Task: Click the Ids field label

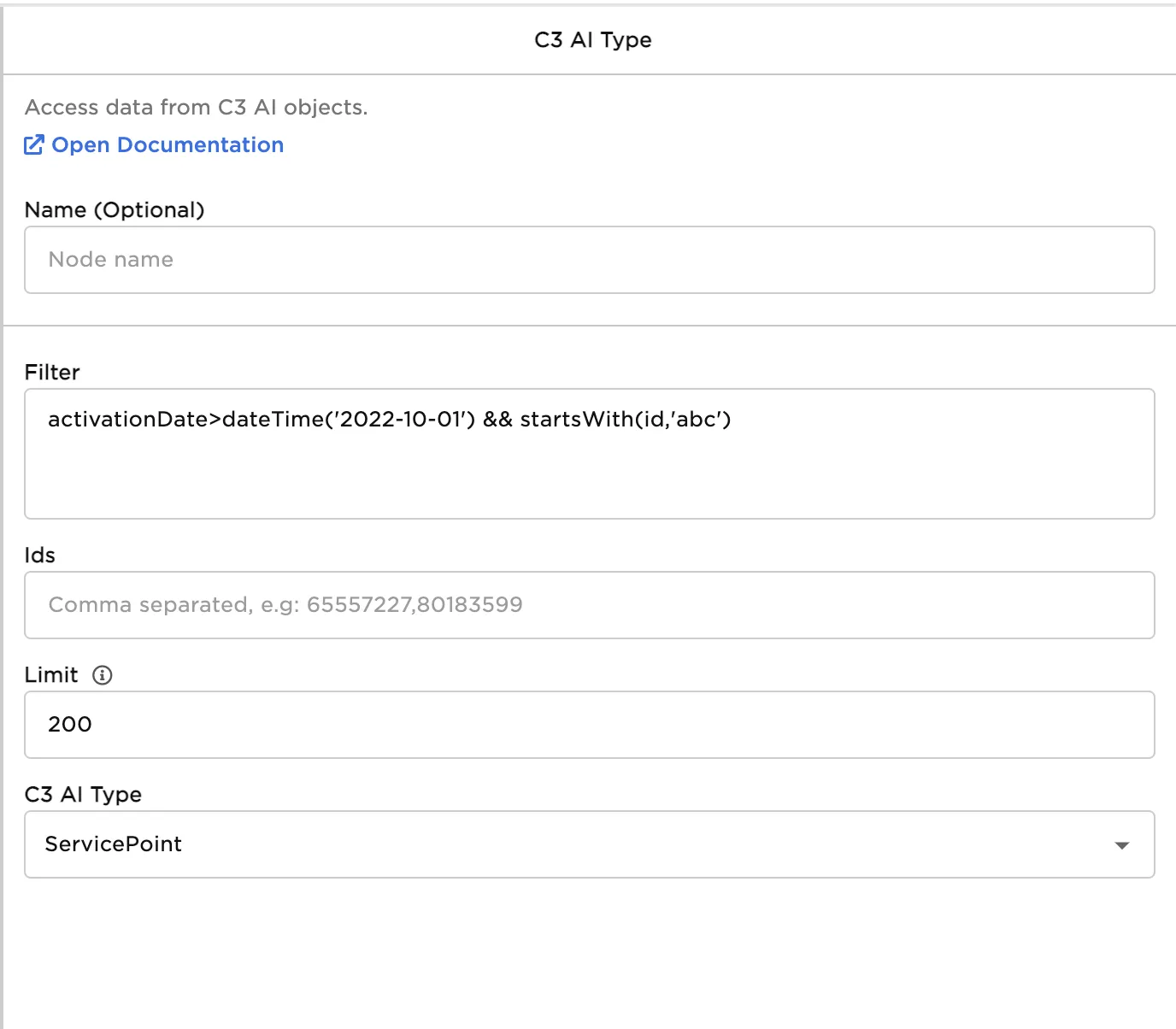Action: (x=40, y=556)
